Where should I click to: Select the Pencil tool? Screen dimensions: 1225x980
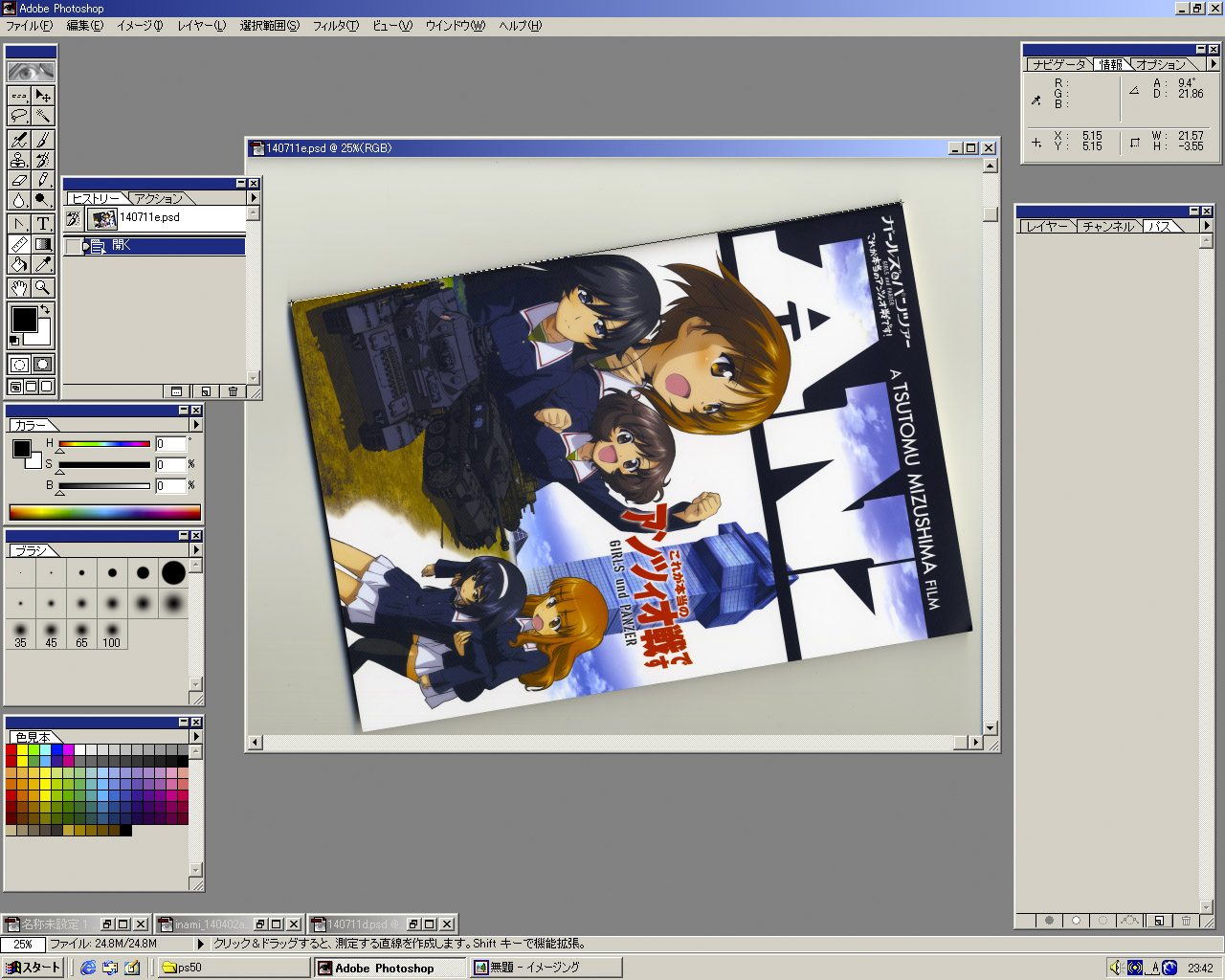click(43, 180)
